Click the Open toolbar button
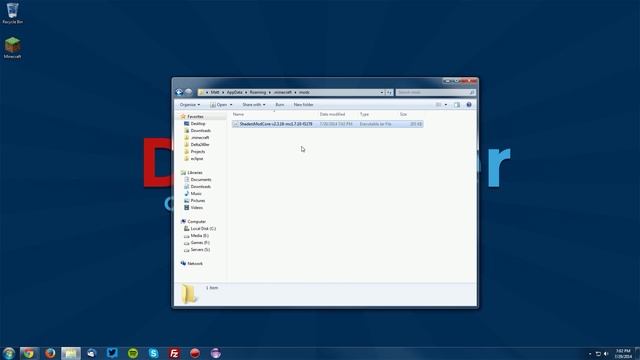Image resolution: width=640 pixels, height=360 pixels. point(219,105)
